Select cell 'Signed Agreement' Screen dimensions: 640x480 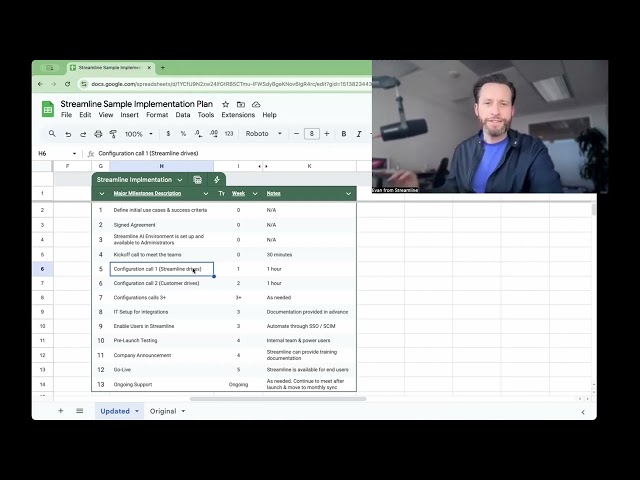(x=162, y=225)
